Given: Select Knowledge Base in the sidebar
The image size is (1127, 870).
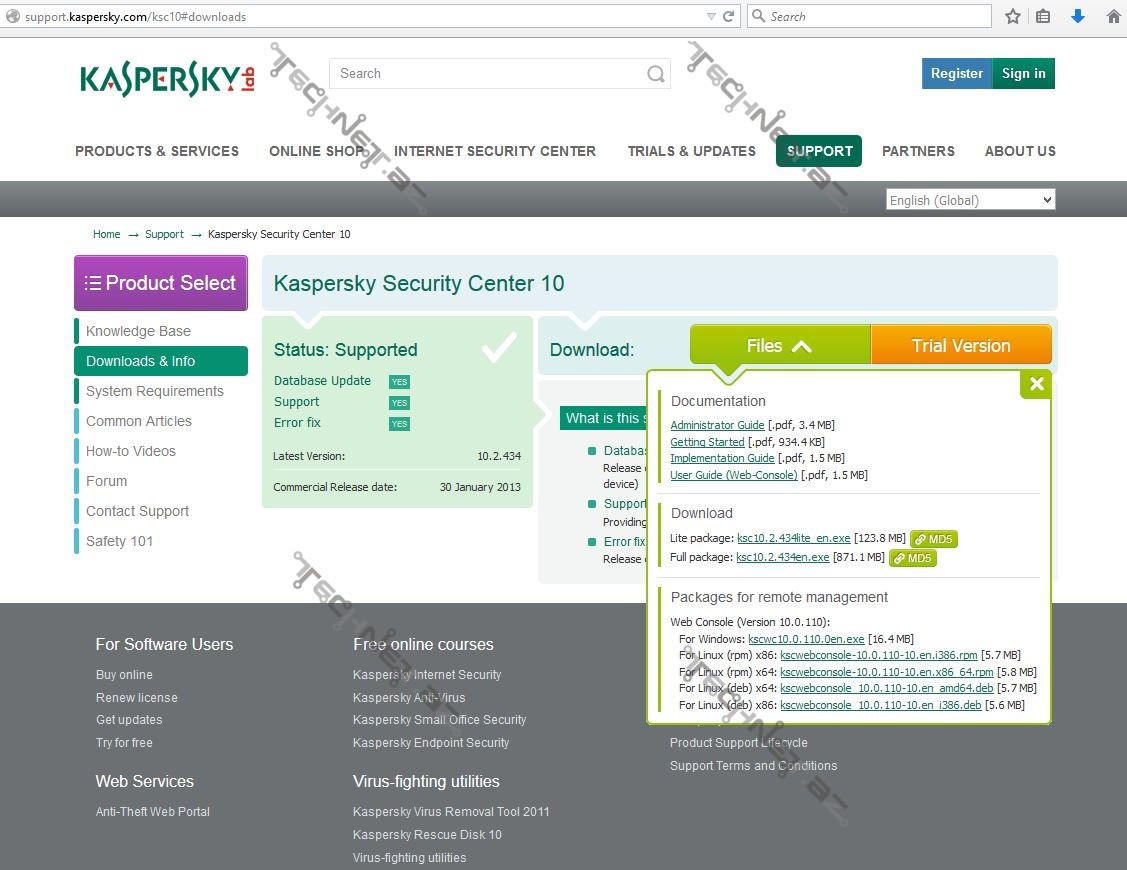Looking at the screenshot, I should 138,331.
